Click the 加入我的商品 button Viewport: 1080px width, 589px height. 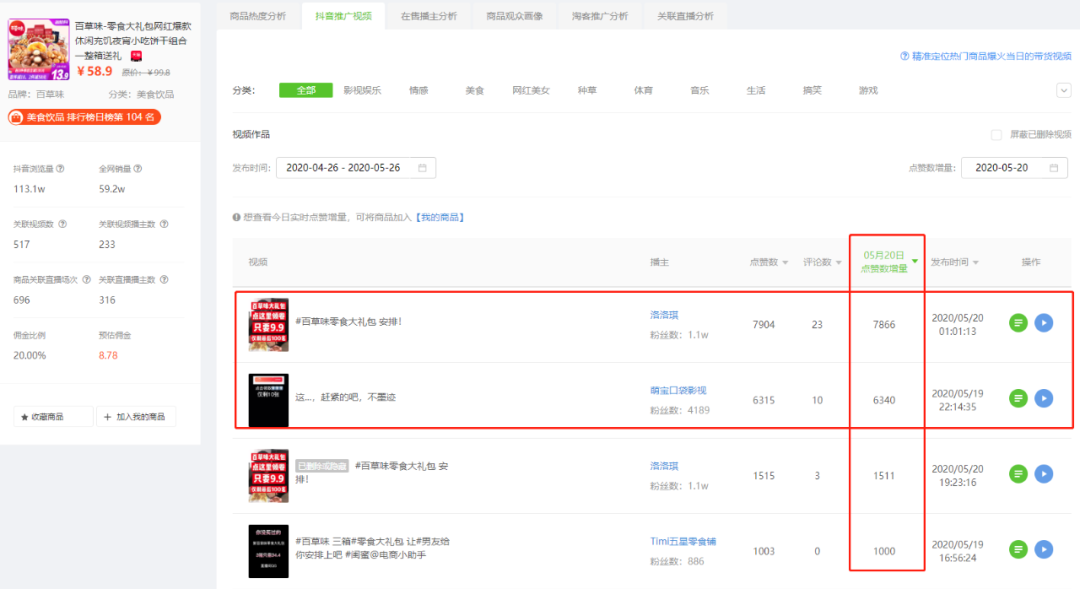click(136, 417)
